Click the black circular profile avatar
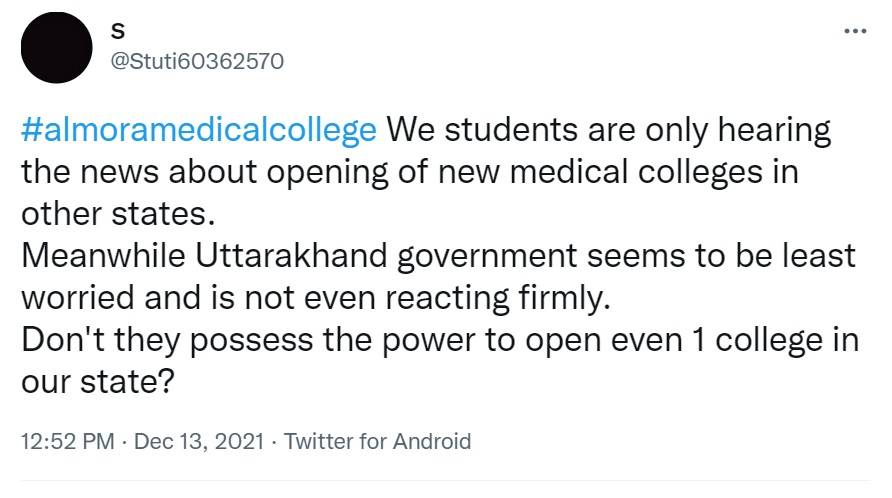892x498 pixels. [x=57, y=47]
